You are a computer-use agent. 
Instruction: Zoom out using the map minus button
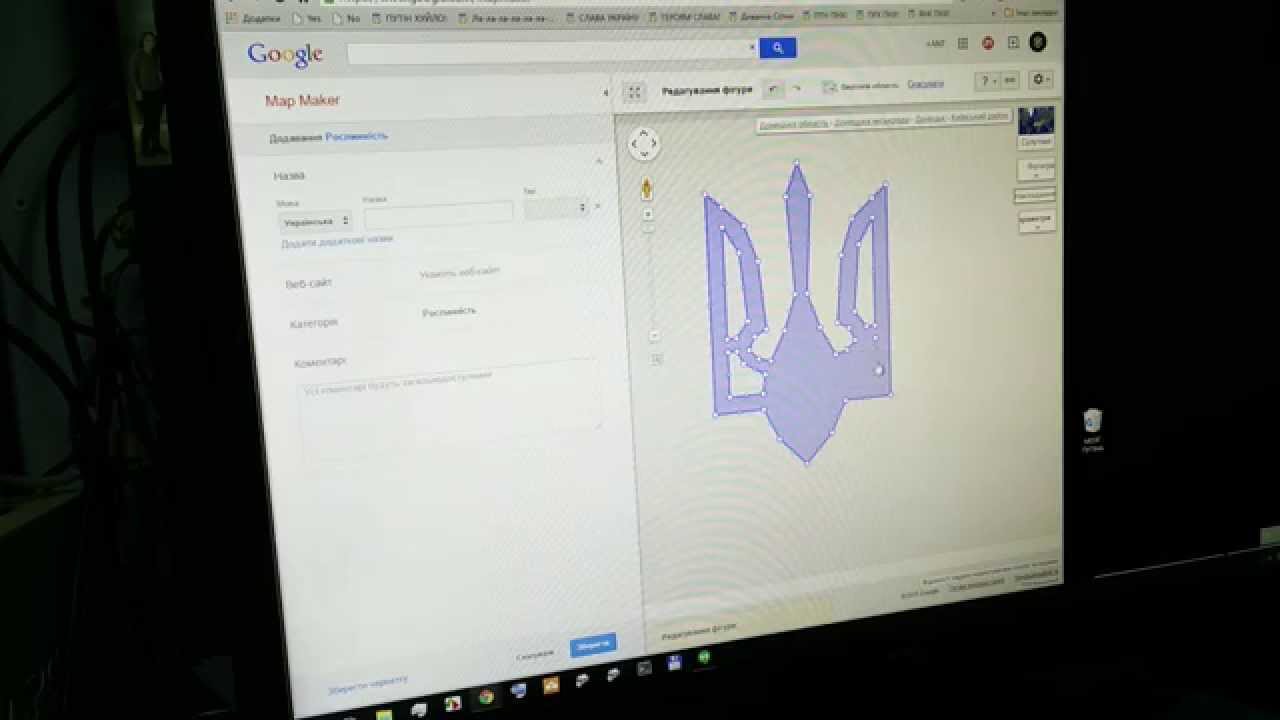(654, 335)
